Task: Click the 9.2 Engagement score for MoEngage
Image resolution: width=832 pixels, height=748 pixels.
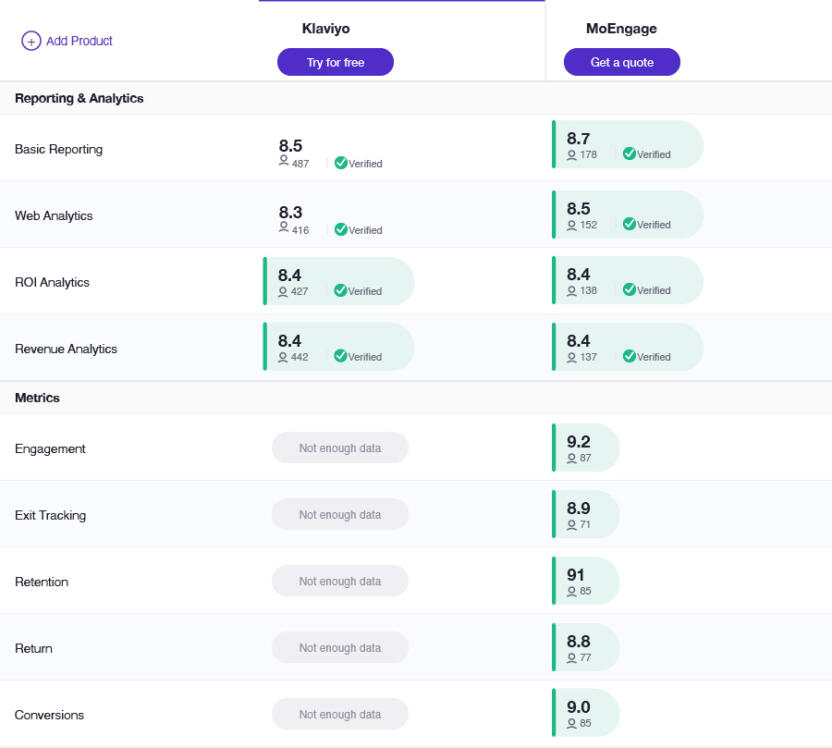Action: (577, 440)
